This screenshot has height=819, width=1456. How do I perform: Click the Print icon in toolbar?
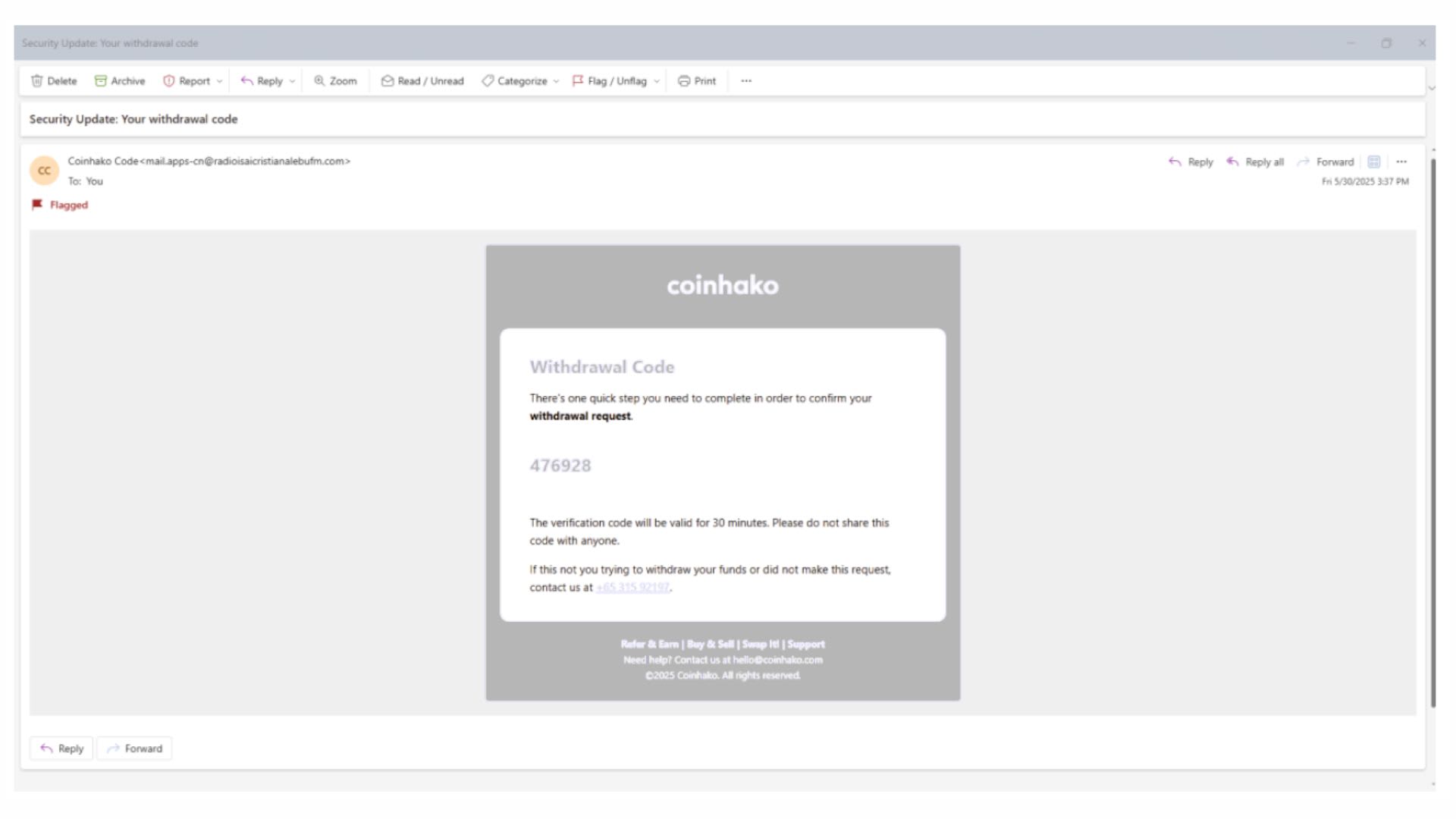coord(684,81)
